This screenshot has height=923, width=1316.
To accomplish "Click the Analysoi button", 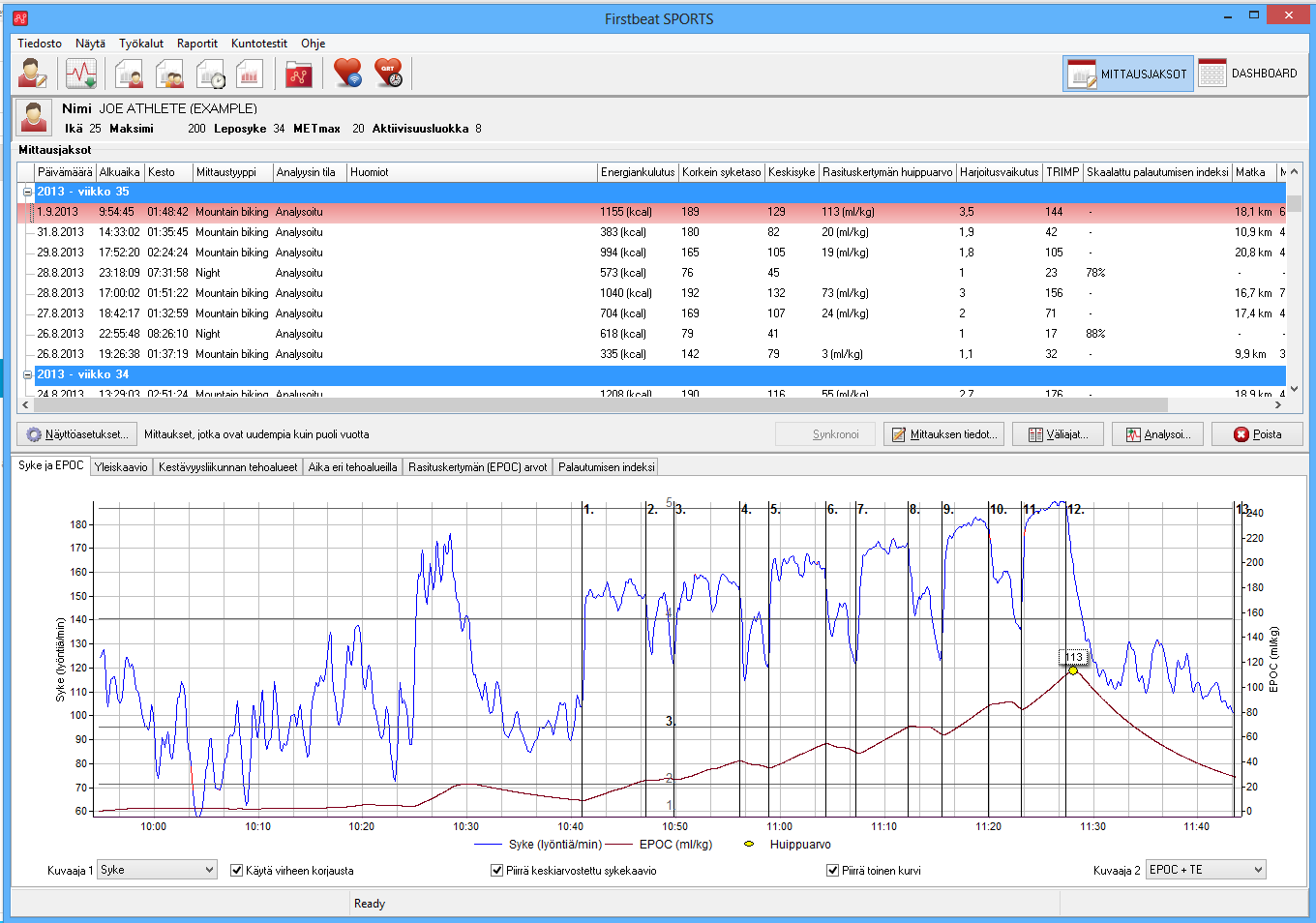I will pyautogui.click(x=1157, y=434).
